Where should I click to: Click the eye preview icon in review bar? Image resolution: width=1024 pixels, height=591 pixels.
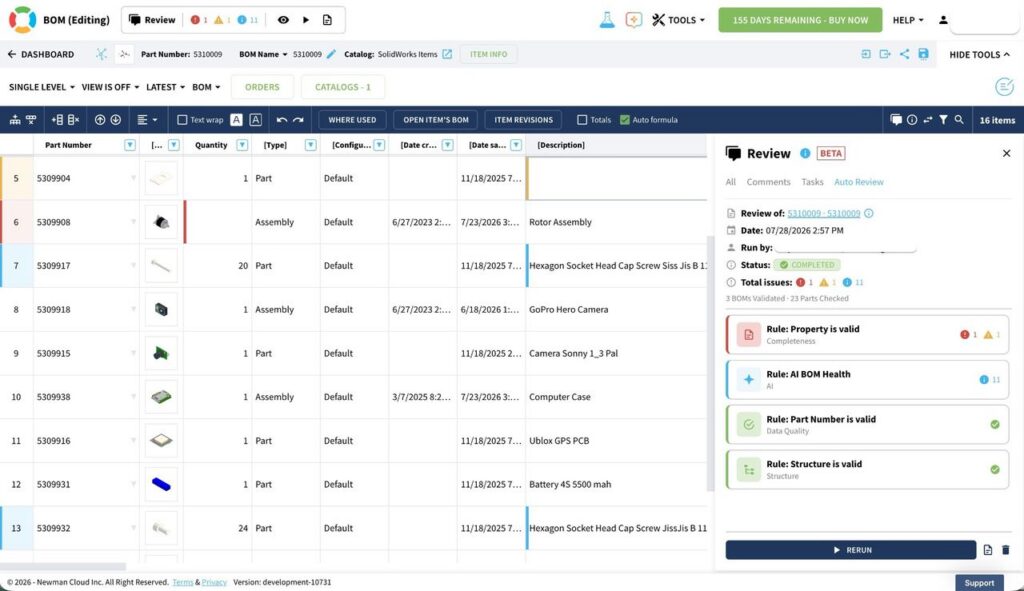pos(283,20)
